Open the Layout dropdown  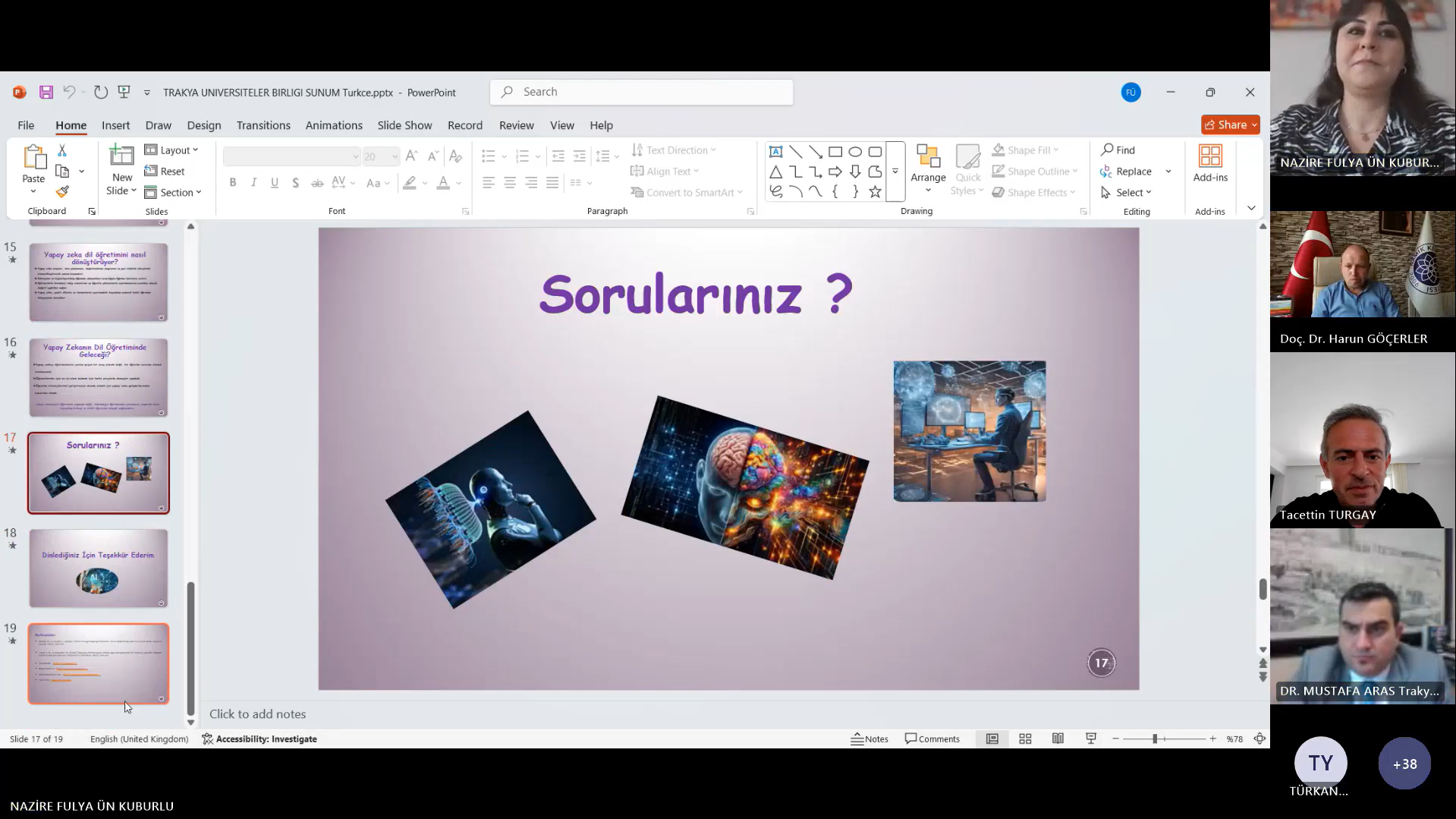(x=171, y=150)
